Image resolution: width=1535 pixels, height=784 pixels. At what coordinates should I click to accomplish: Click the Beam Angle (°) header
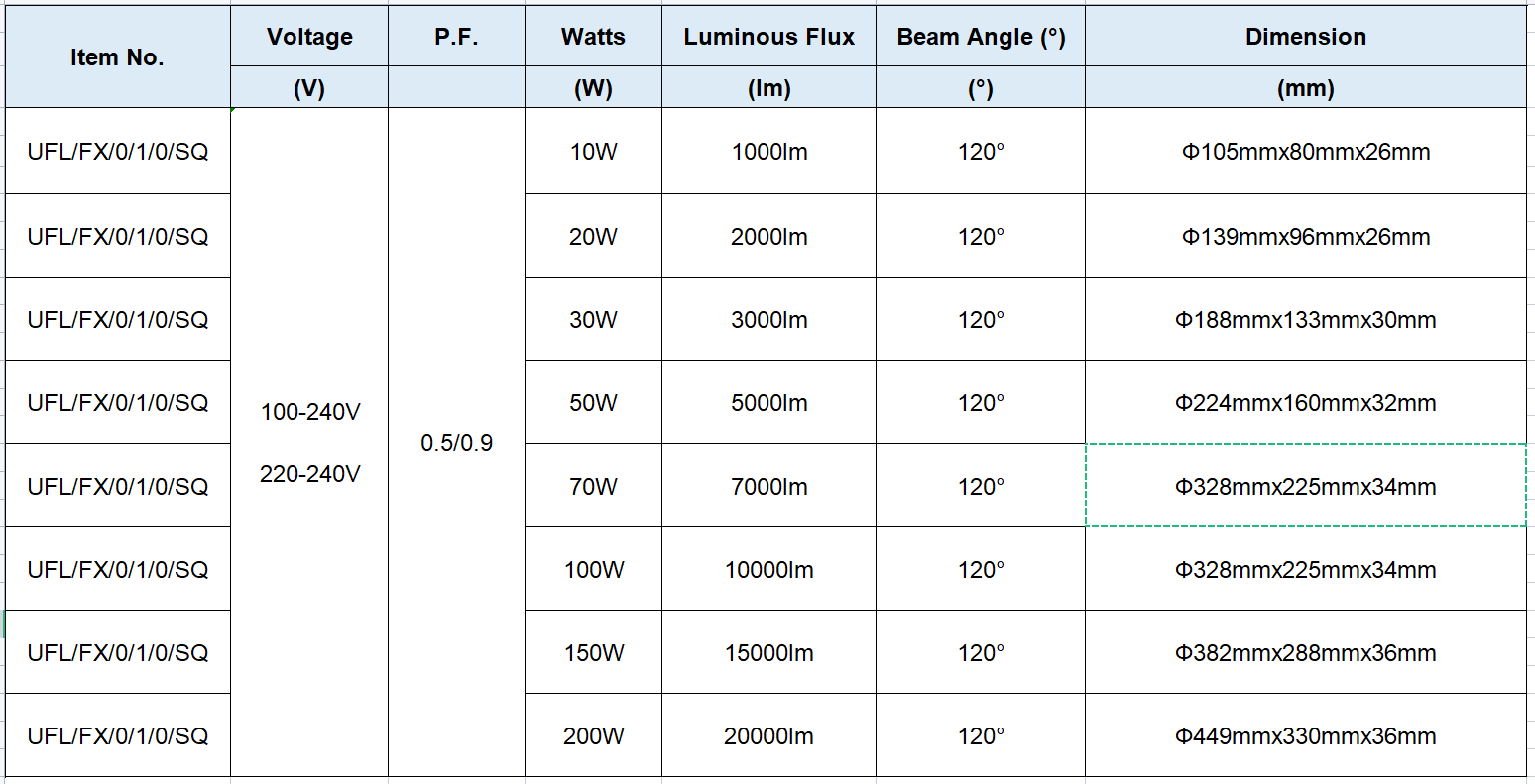click(x=981, y=37)
